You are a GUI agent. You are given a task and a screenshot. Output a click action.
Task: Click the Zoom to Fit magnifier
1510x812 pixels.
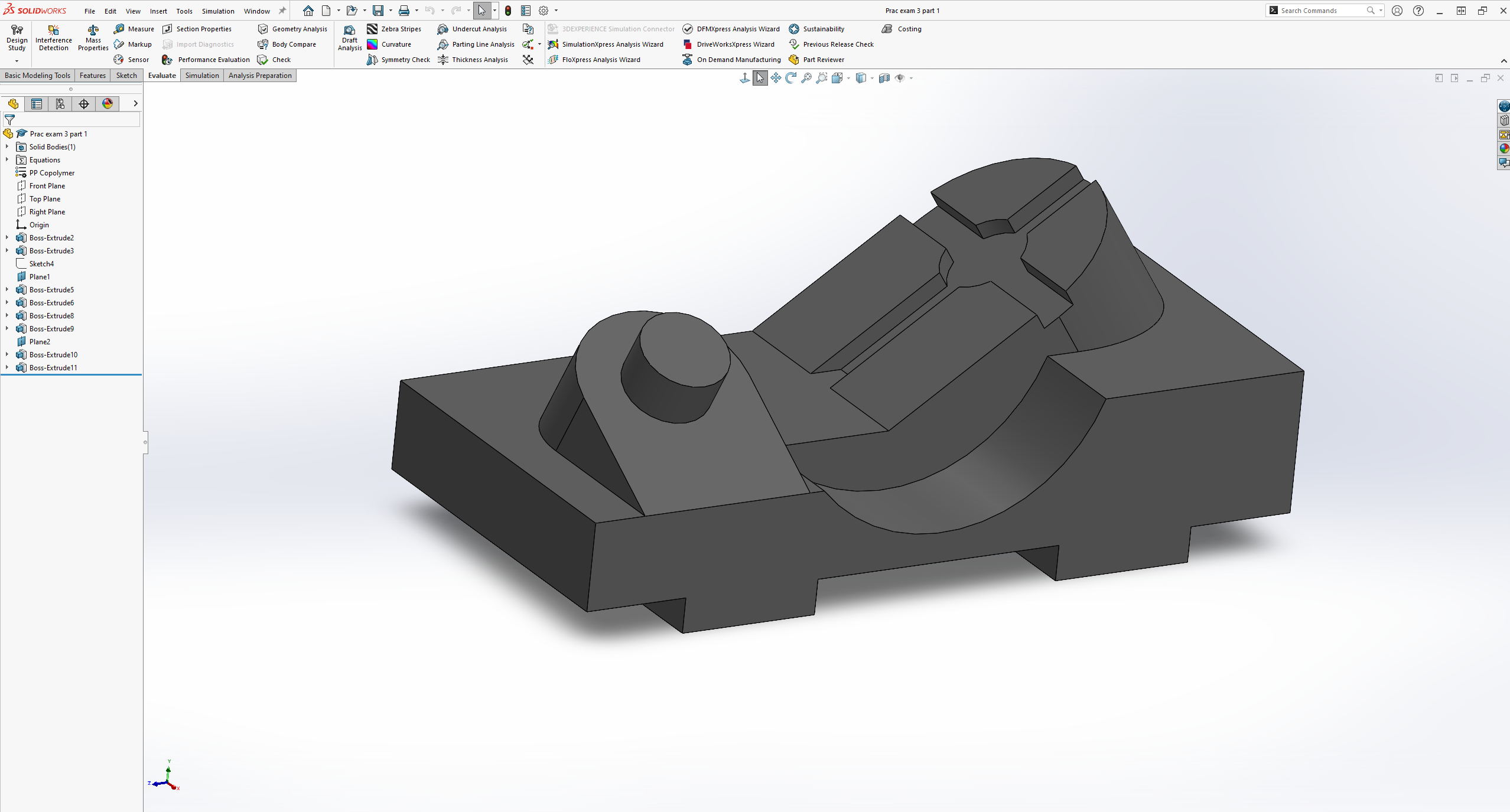(806, 78)
